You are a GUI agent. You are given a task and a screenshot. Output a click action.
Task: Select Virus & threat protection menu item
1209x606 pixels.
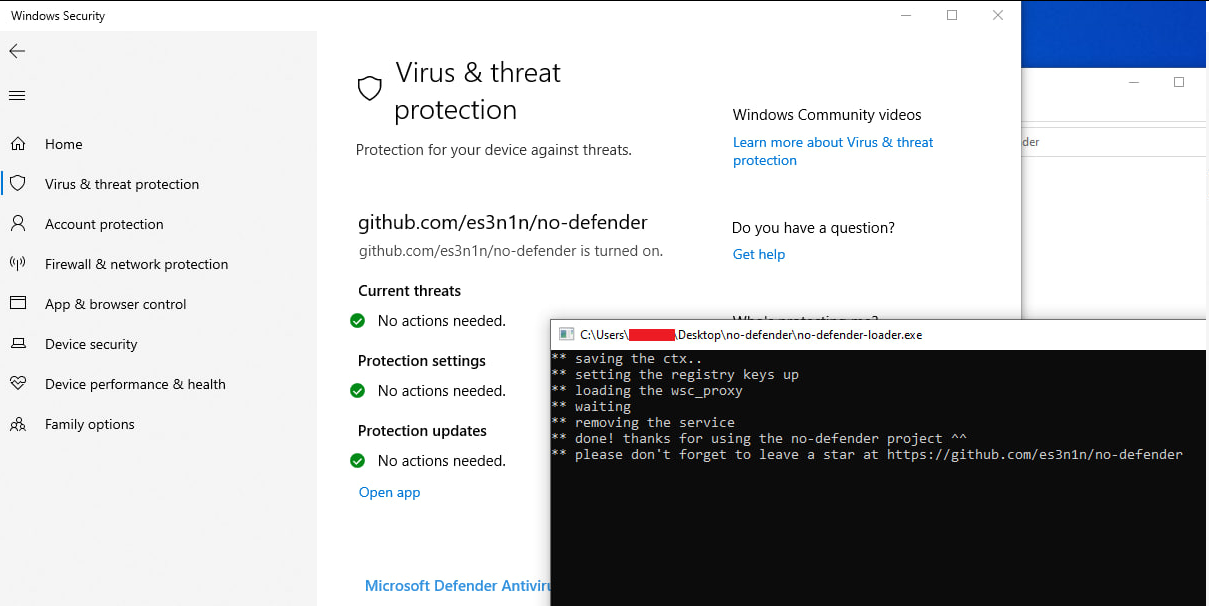pos(122,184)
